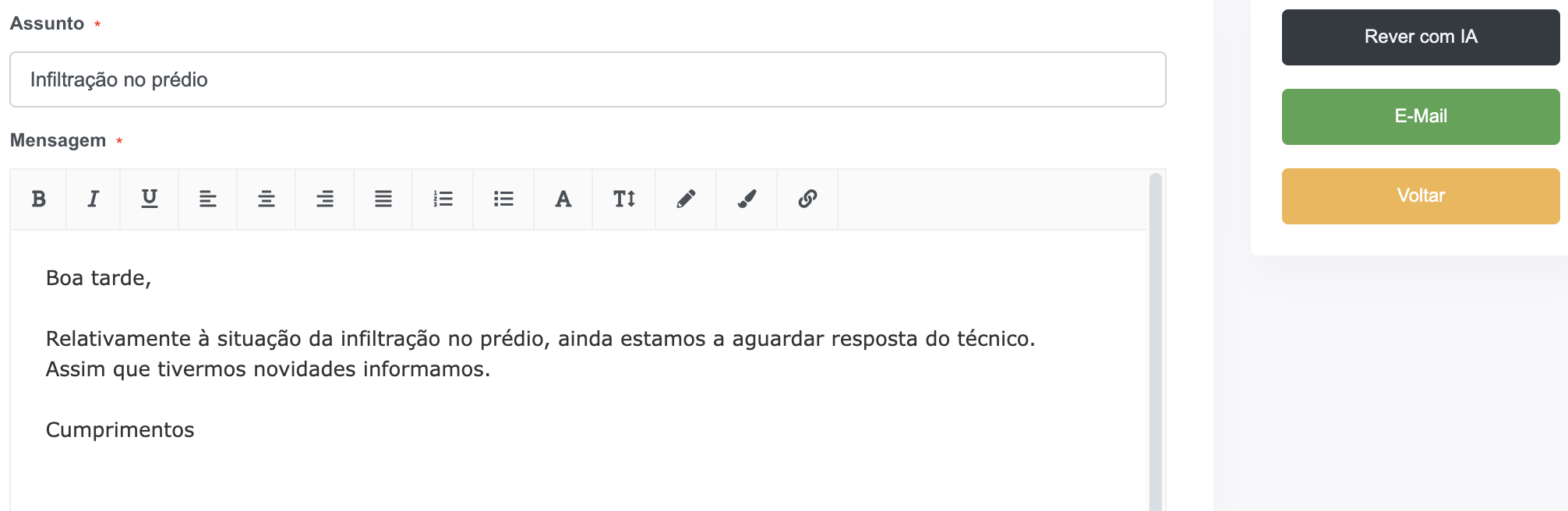
Task: Send the message via E-Mail
Action: [1420, 116]
